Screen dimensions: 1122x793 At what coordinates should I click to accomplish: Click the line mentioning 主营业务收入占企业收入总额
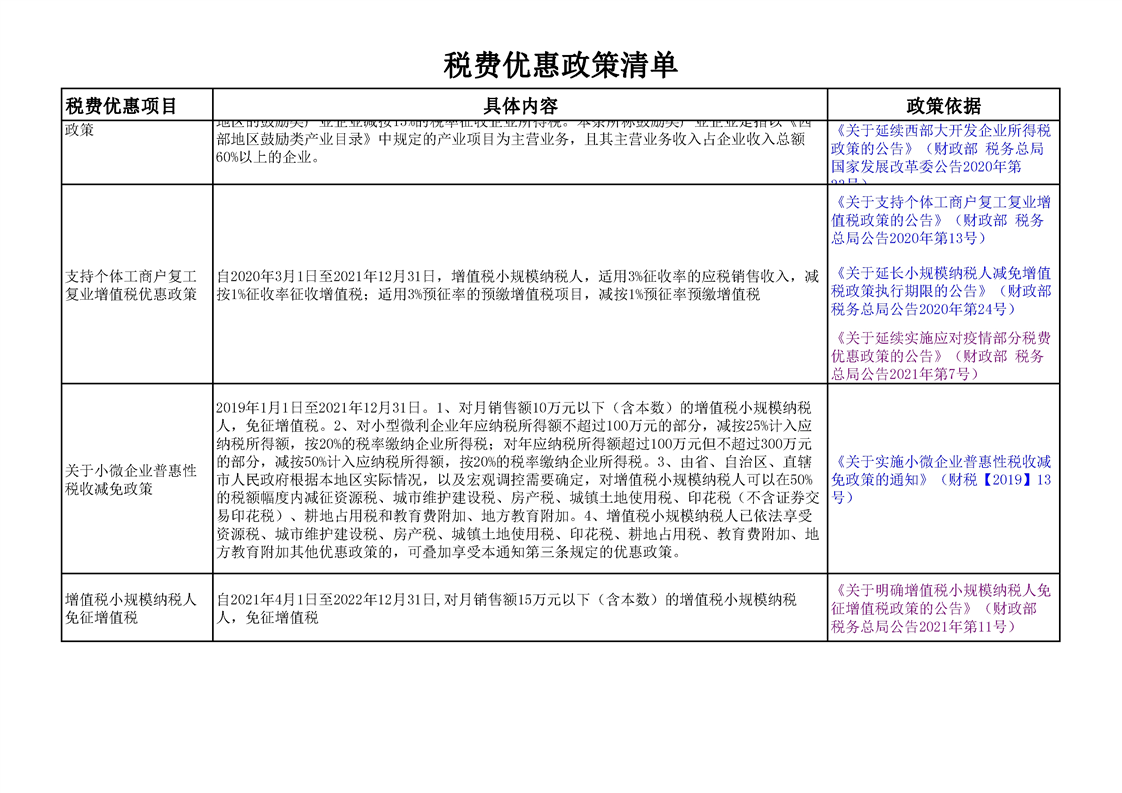510,140
